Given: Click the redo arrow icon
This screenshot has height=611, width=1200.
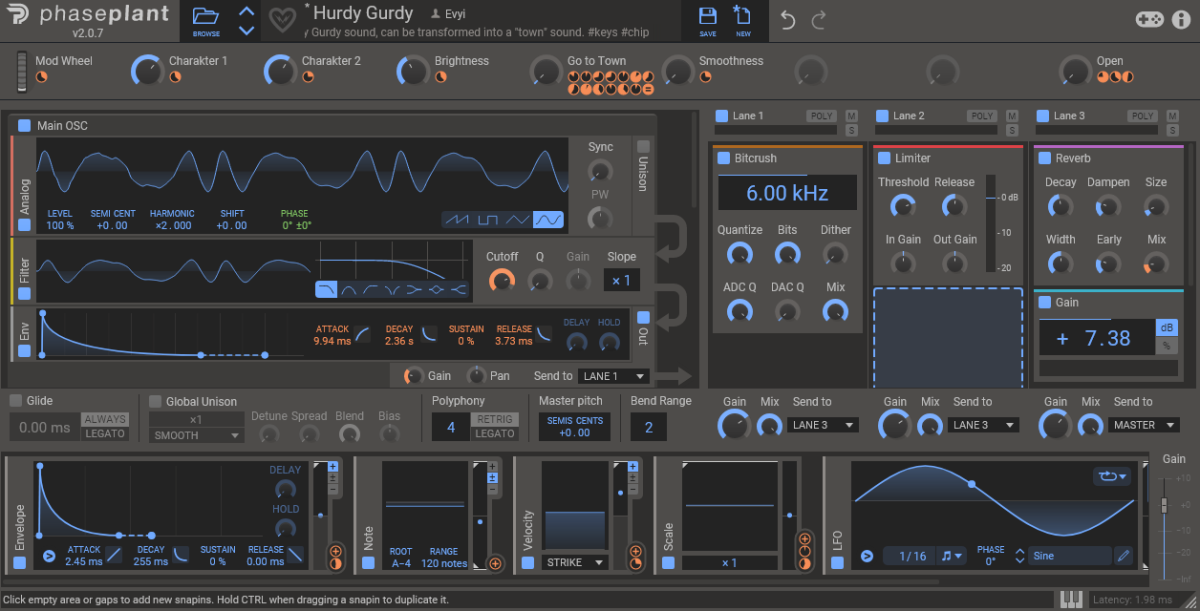Looking at the screenshot, I should click(819, 20).
